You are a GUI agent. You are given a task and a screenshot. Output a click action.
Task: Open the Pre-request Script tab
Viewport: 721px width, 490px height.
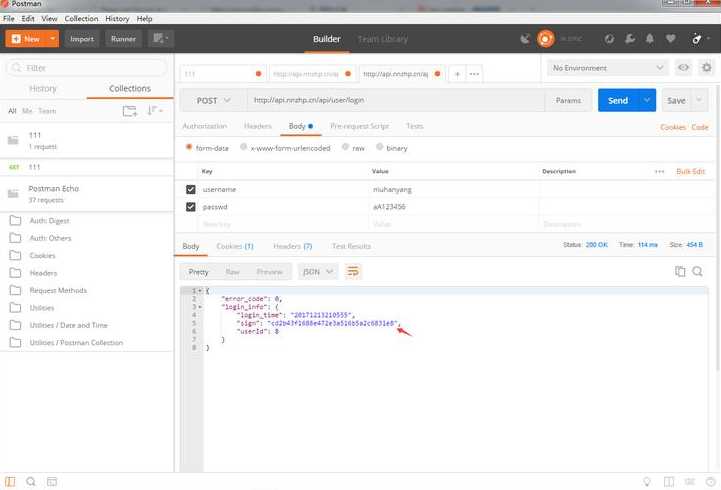pyautogui.click(x=360, y=126)
